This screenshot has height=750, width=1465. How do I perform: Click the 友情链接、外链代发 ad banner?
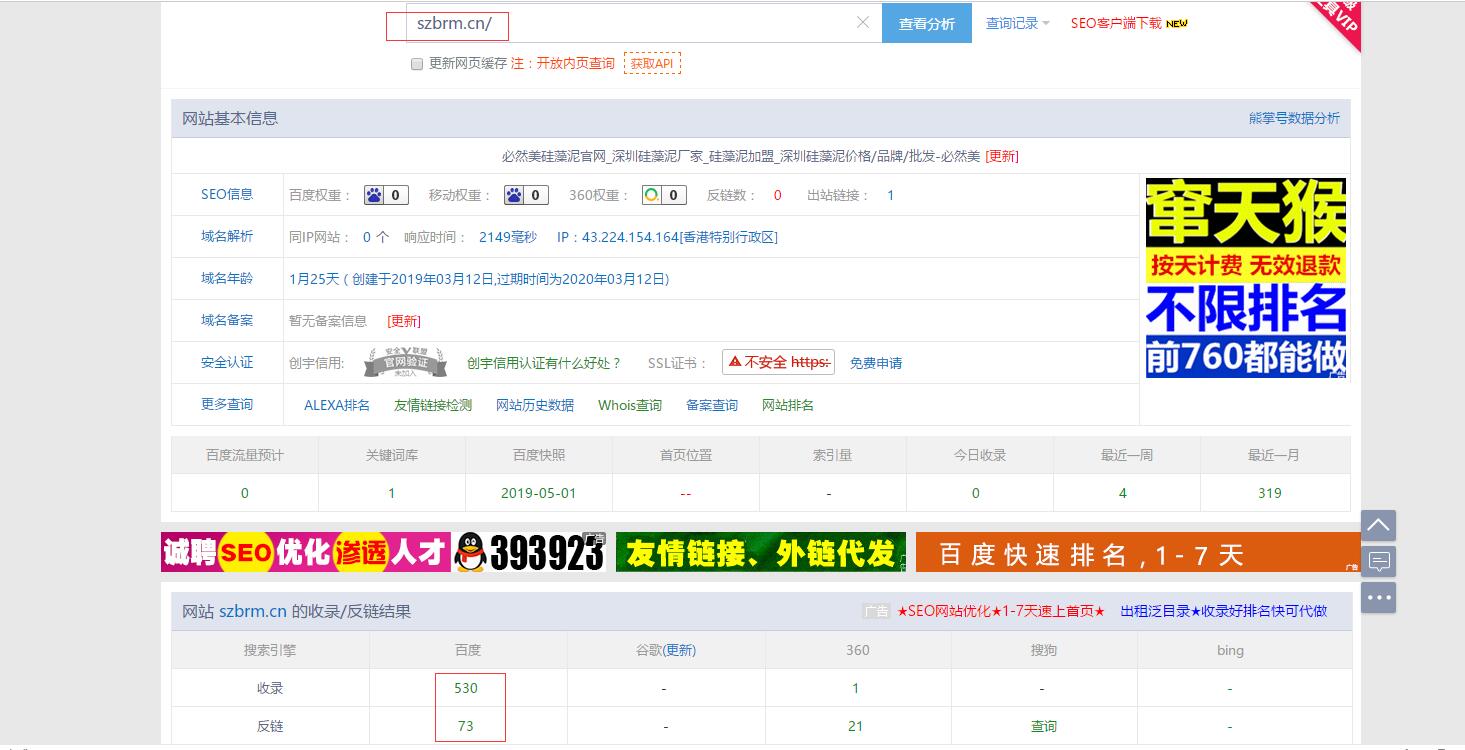(761, 552)
